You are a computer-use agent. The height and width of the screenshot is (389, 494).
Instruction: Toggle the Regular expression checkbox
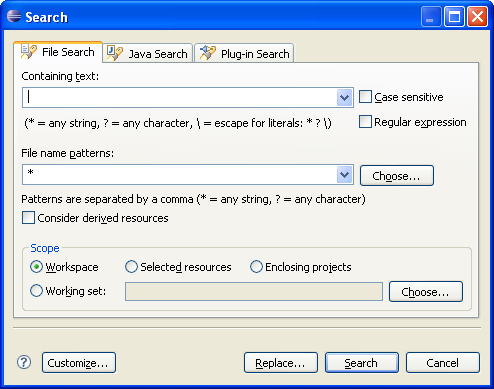[365, 122]
